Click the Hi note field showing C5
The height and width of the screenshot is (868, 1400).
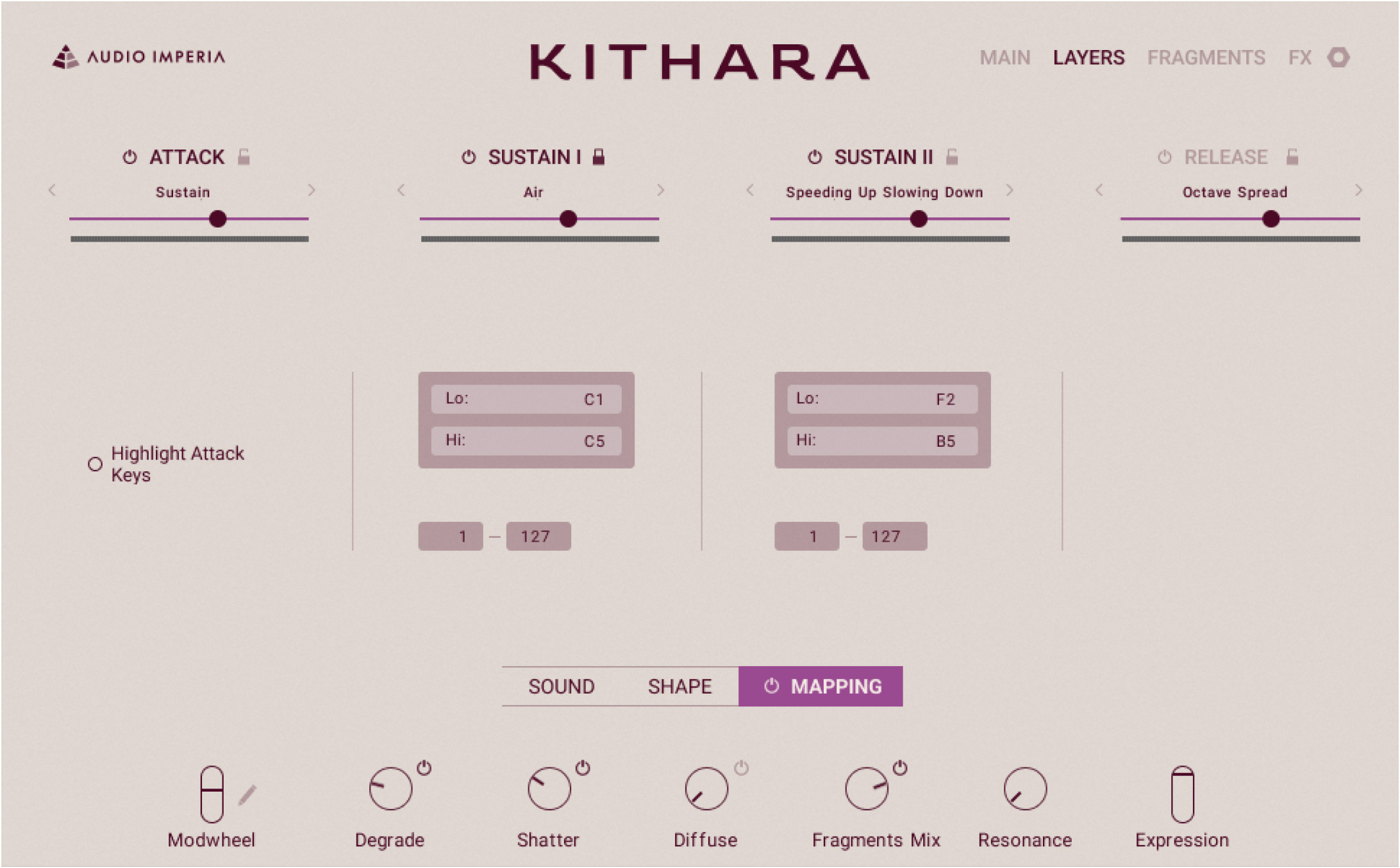(526, 441)
